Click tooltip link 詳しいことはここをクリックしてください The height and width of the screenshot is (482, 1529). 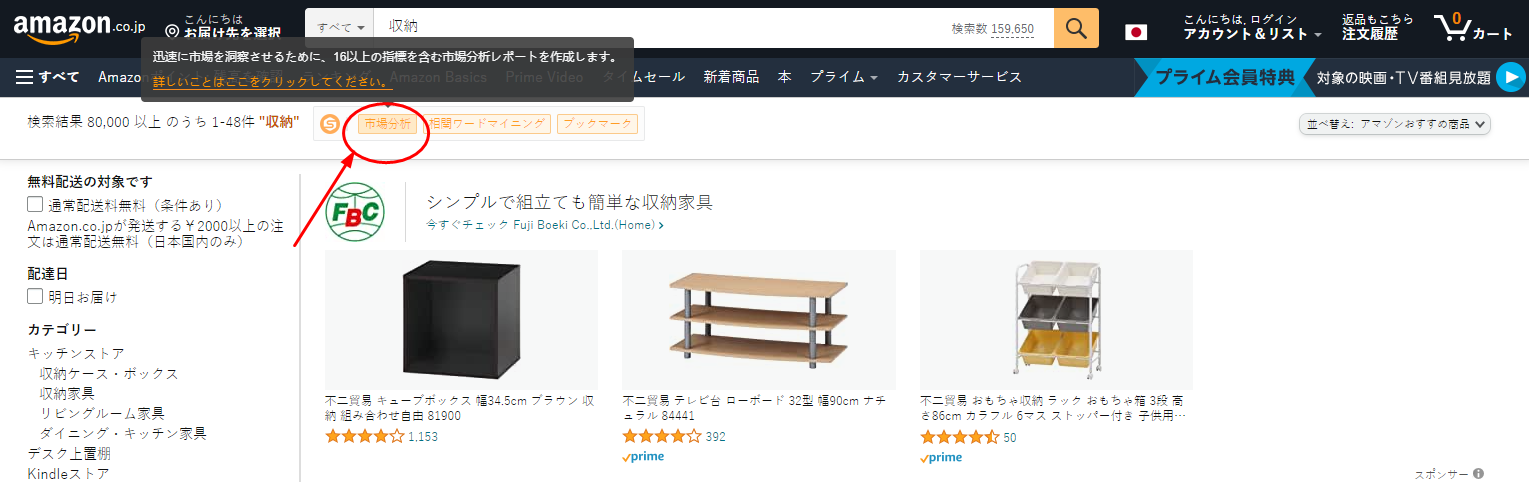(x=272, y=82)
